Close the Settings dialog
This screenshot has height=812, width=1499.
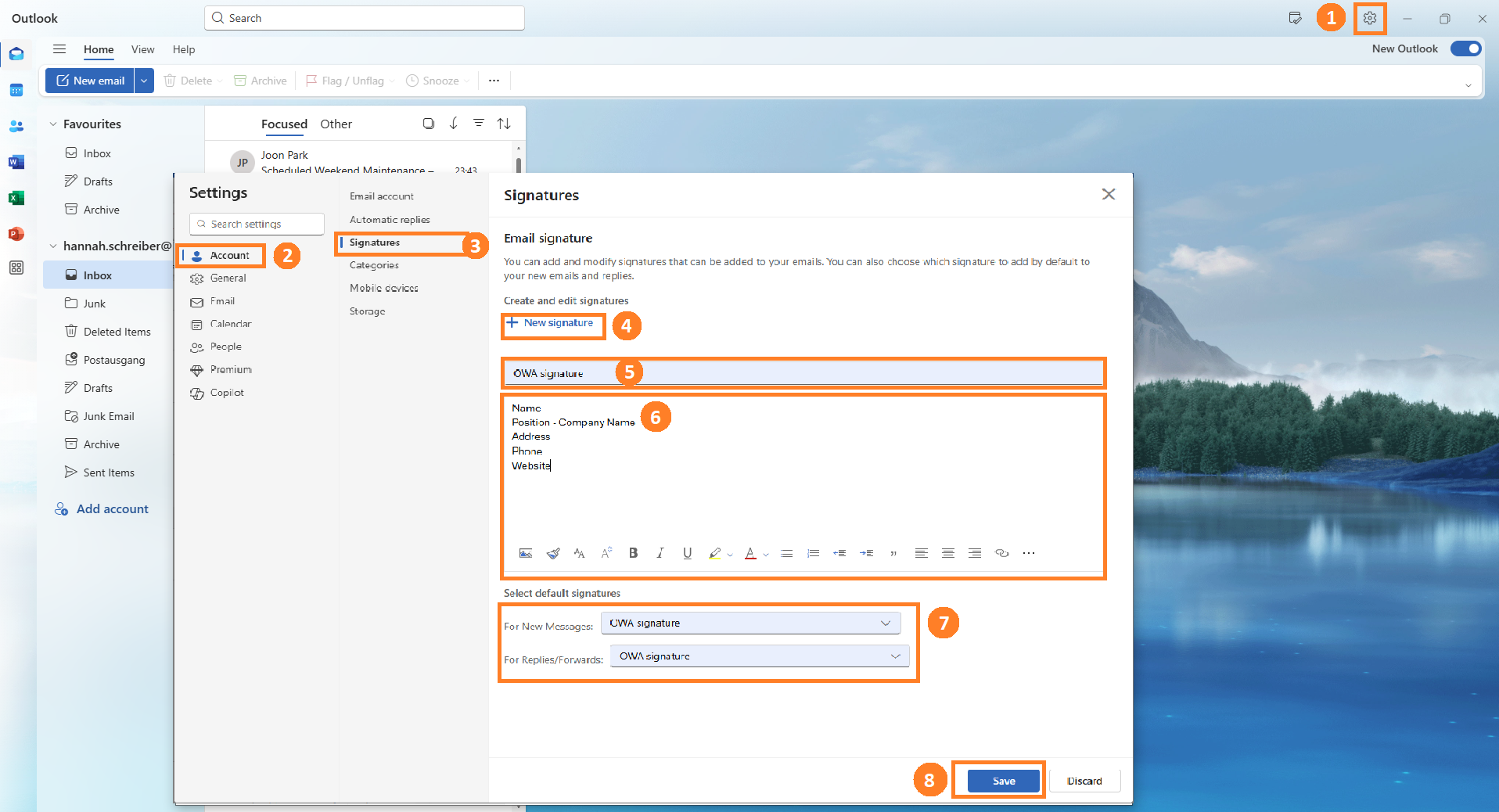[x=1109, y=194]
